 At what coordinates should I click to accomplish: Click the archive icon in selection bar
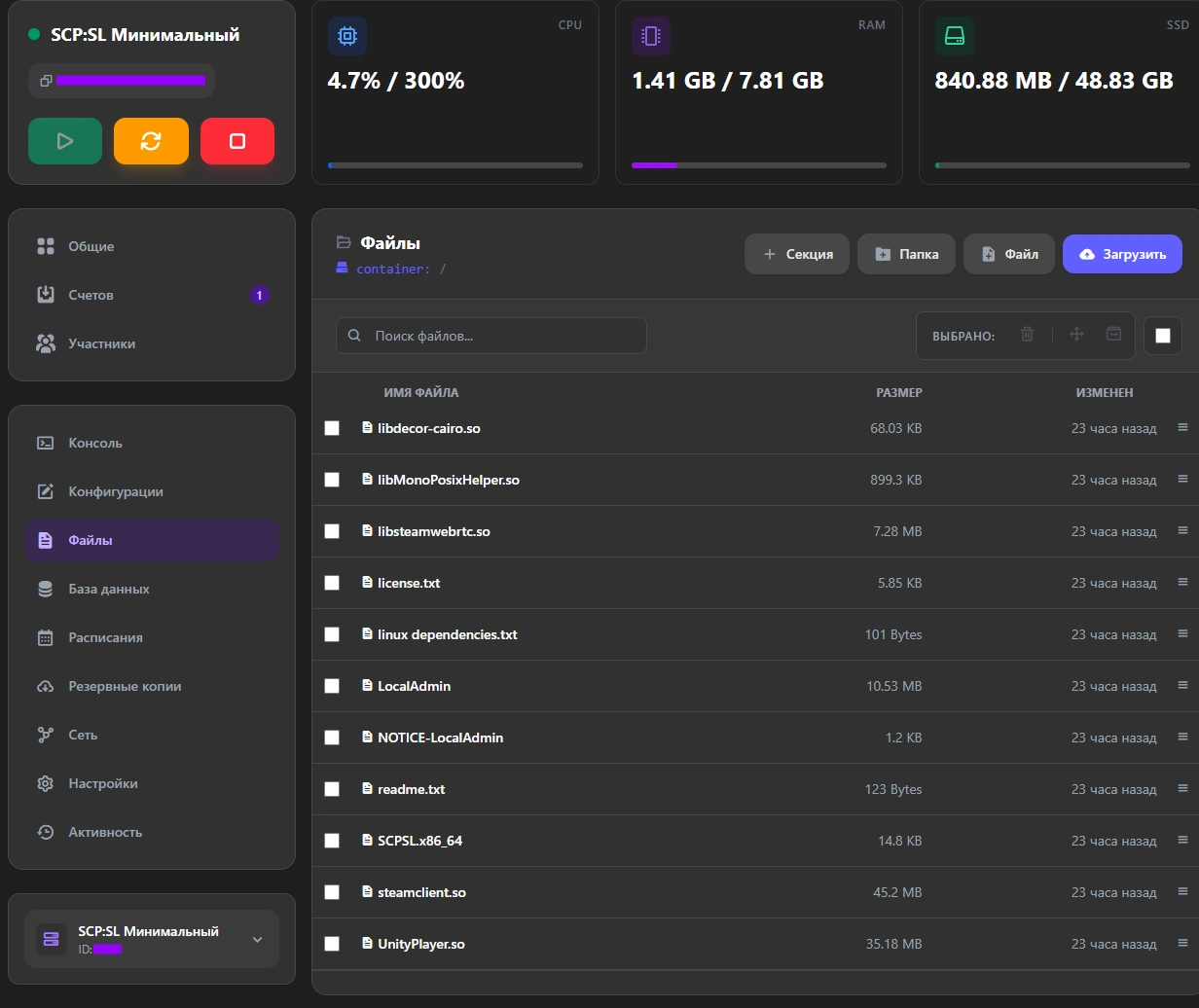(x=1113, y=335)
